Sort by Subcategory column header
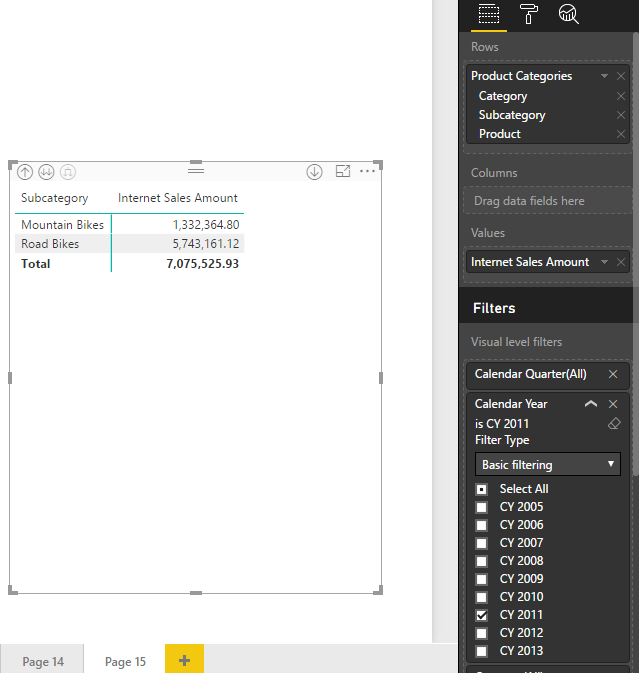 tap(55, 198)
